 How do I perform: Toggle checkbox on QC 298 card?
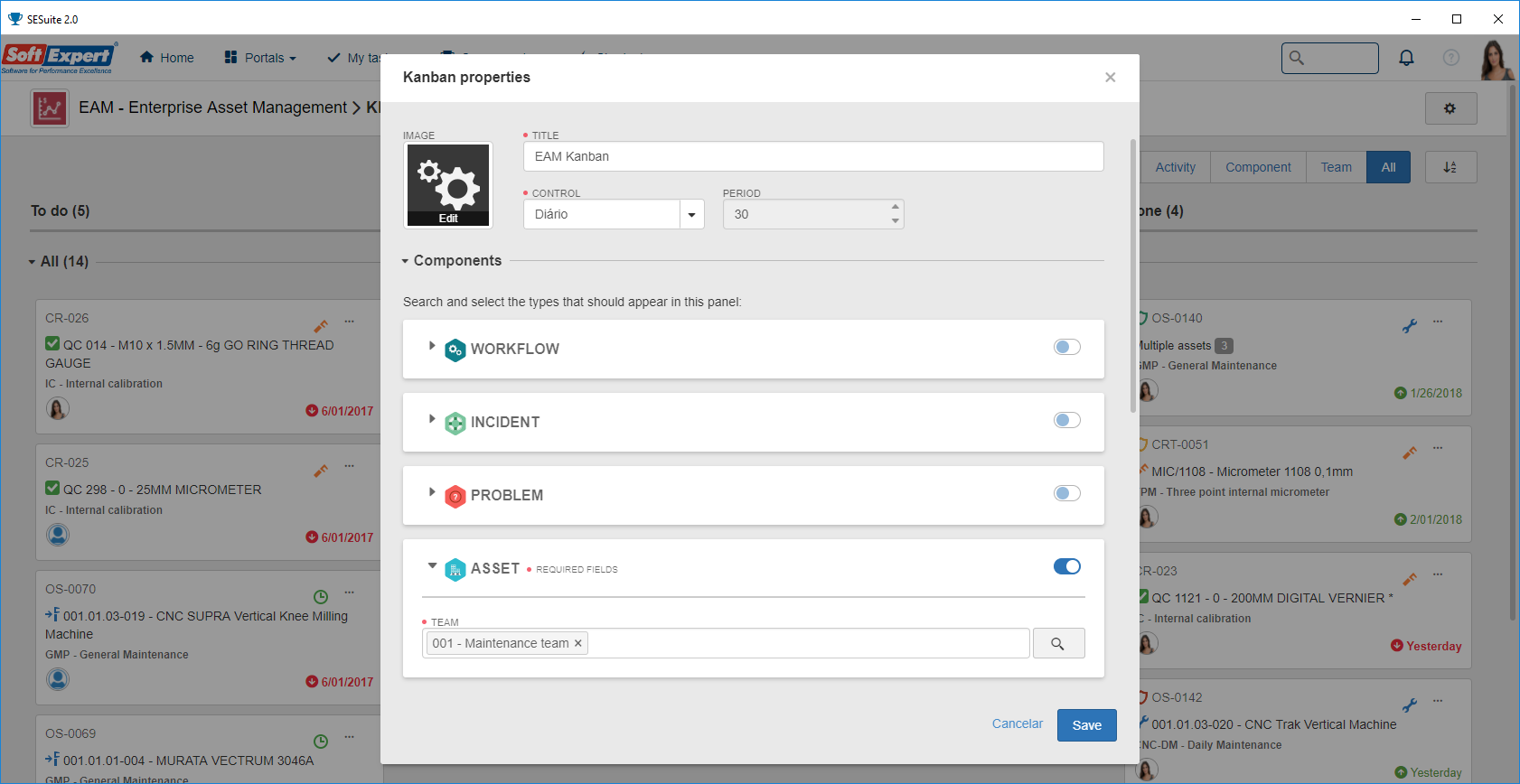click(x=52, y=489)
